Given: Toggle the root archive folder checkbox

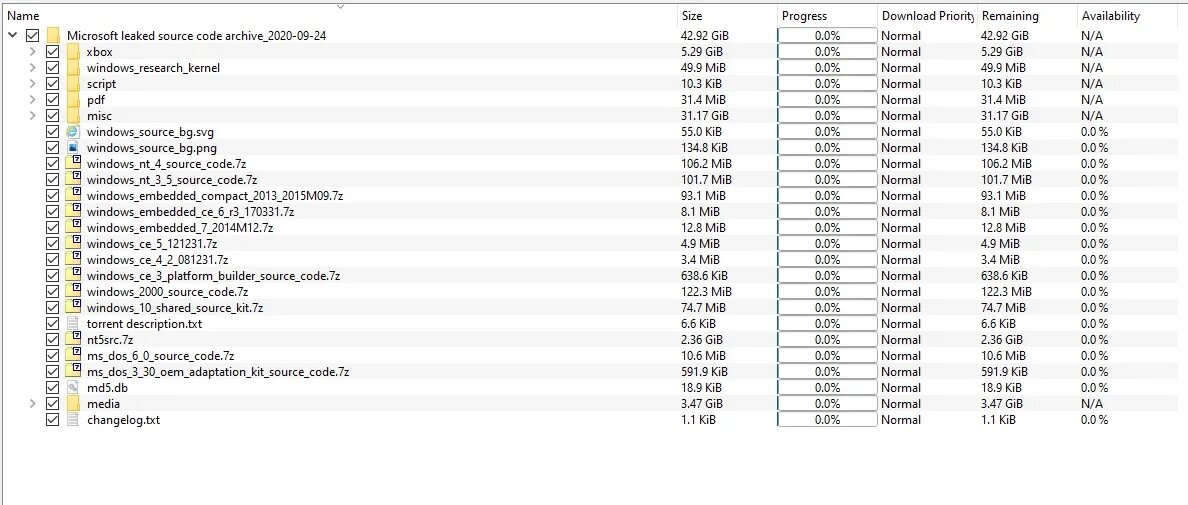Looking at the screenshot, I should click(33, 36).
